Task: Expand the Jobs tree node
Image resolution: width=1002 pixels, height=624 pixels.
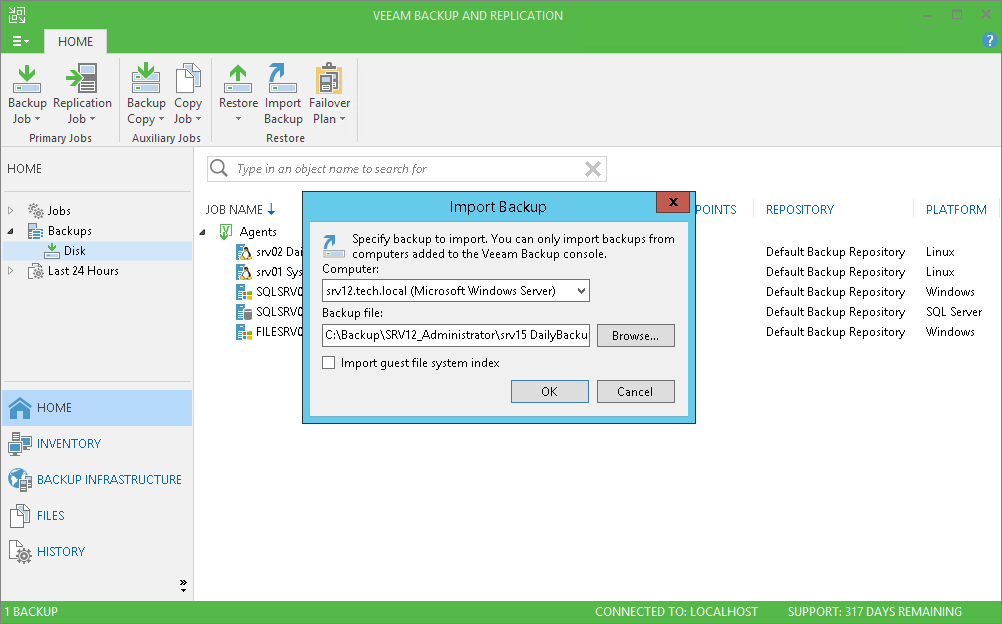Action: click(x=11, y=210)
